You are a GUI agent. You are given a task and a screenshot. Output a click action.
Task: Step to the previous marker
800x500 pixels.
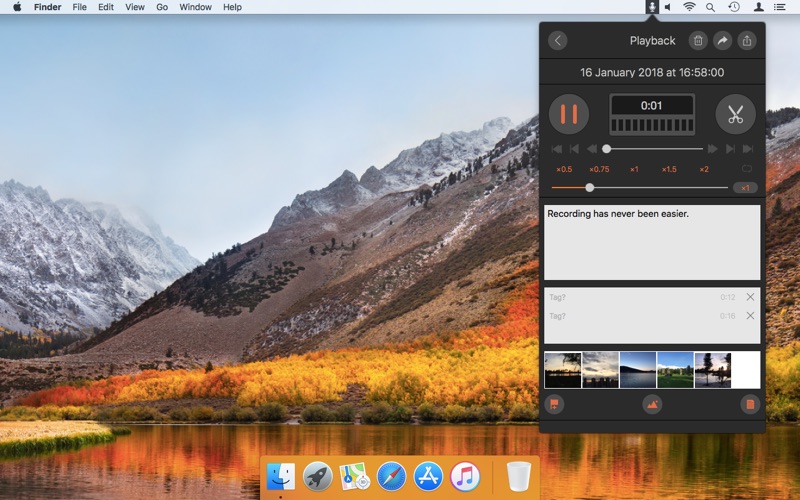(x=574, y=149)
